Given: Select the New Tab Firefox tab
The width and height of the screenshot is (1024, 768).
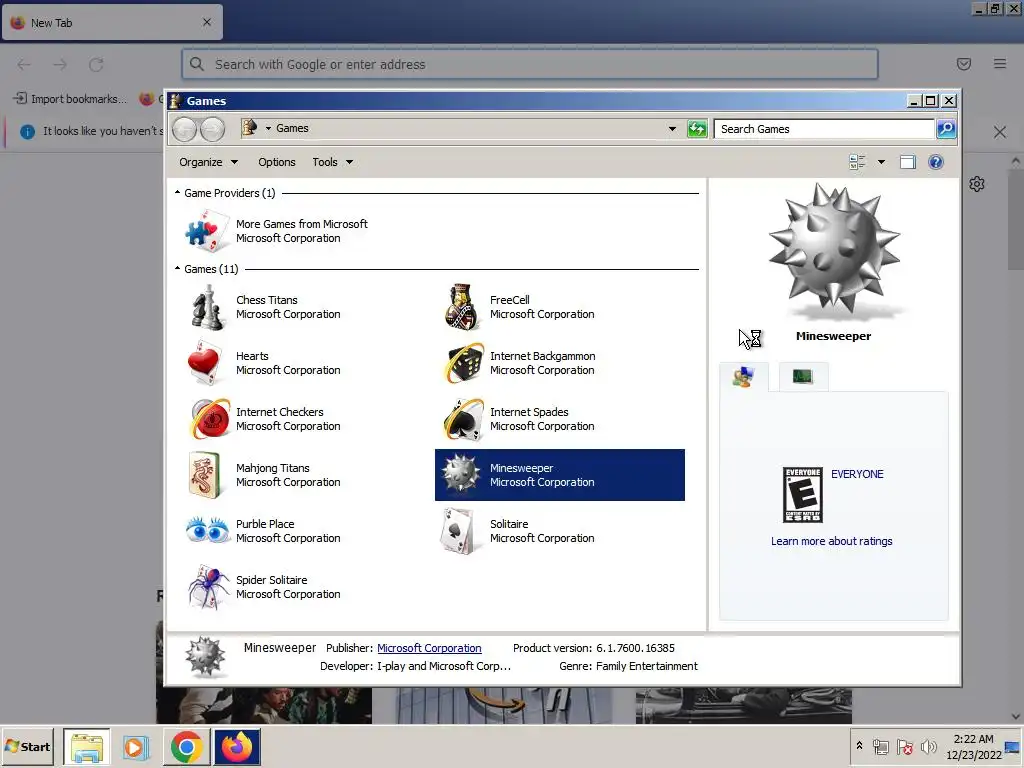Looking at the screenshot, I should tap(112, 23).
